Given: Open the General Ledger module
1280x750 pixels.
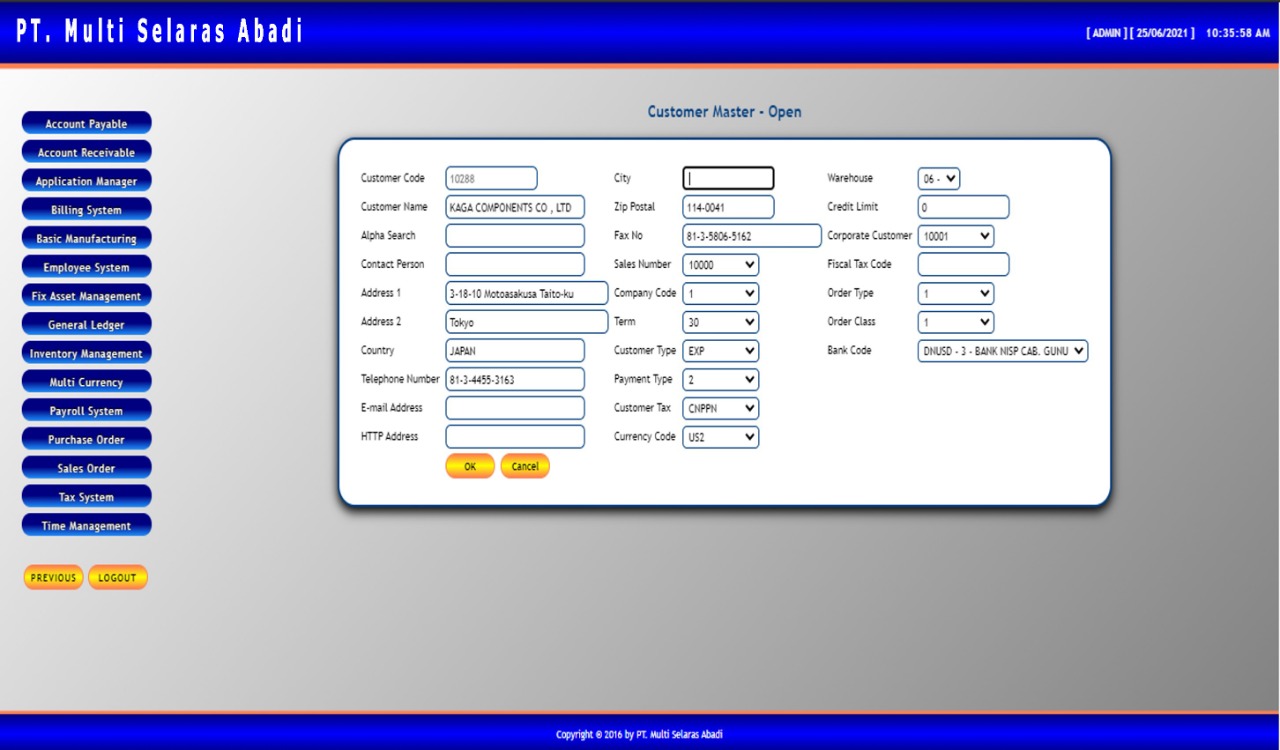Looking at the screenshot, I should pyautogui.click(x=86, y=325).
